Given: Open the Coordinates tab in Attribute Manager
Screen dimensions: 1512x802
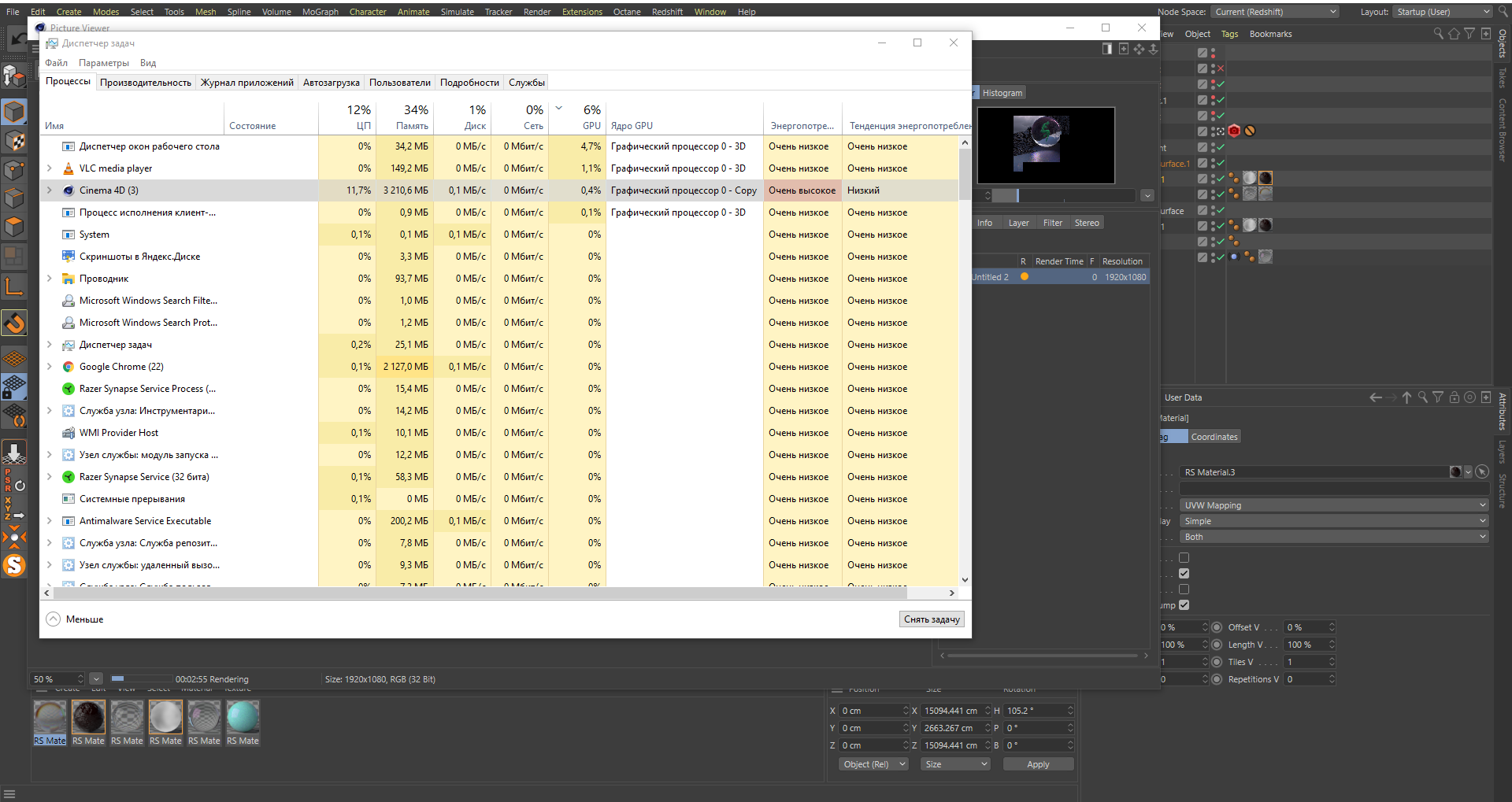Looking at the screenshot, I should (1214, 437).
